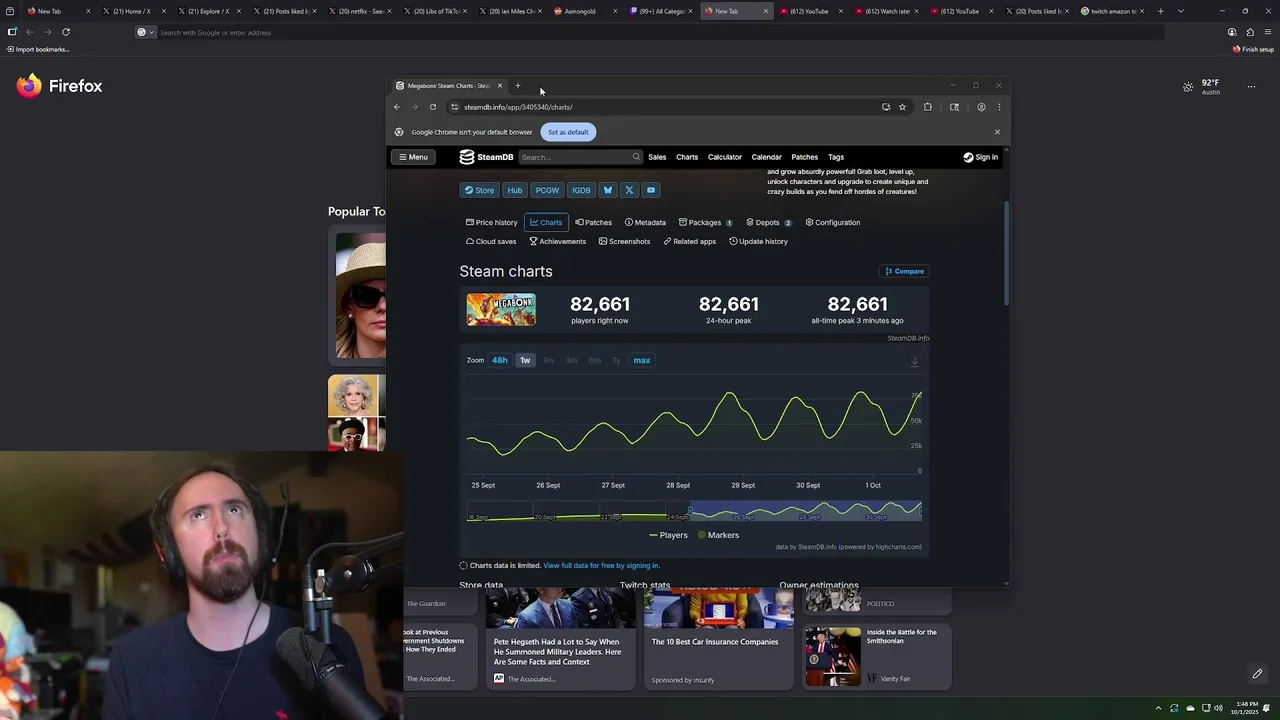The height and width of the screenshot is (720, 1280).
Task: Open the Hub link button
Action: (x=514, y=190)
